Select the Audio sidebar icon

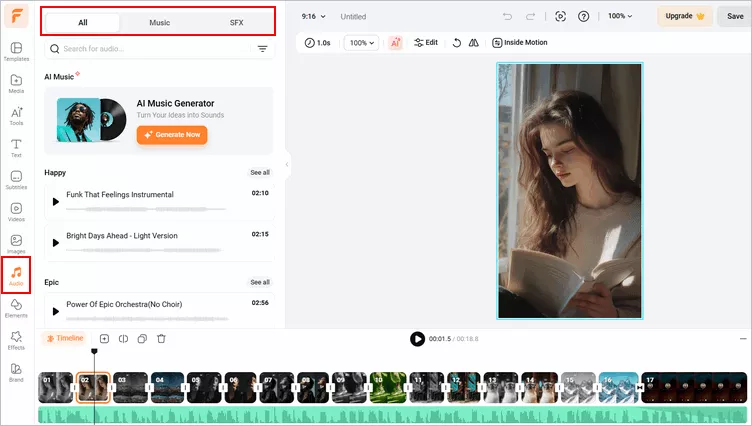(16, 276)
